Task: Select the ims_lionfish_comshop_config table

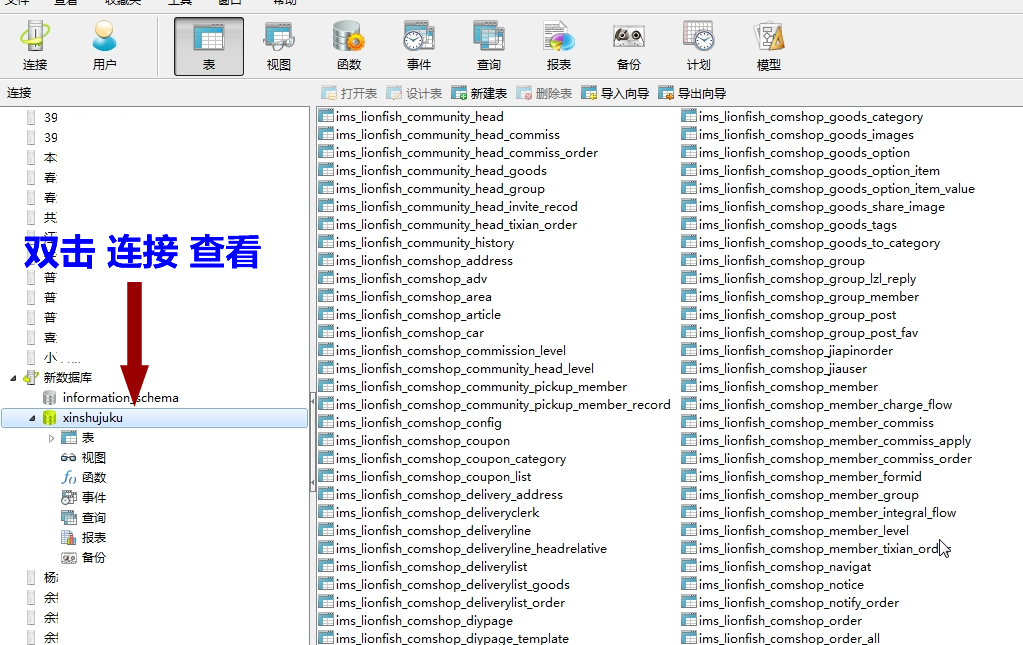Action: click(418, 423)
